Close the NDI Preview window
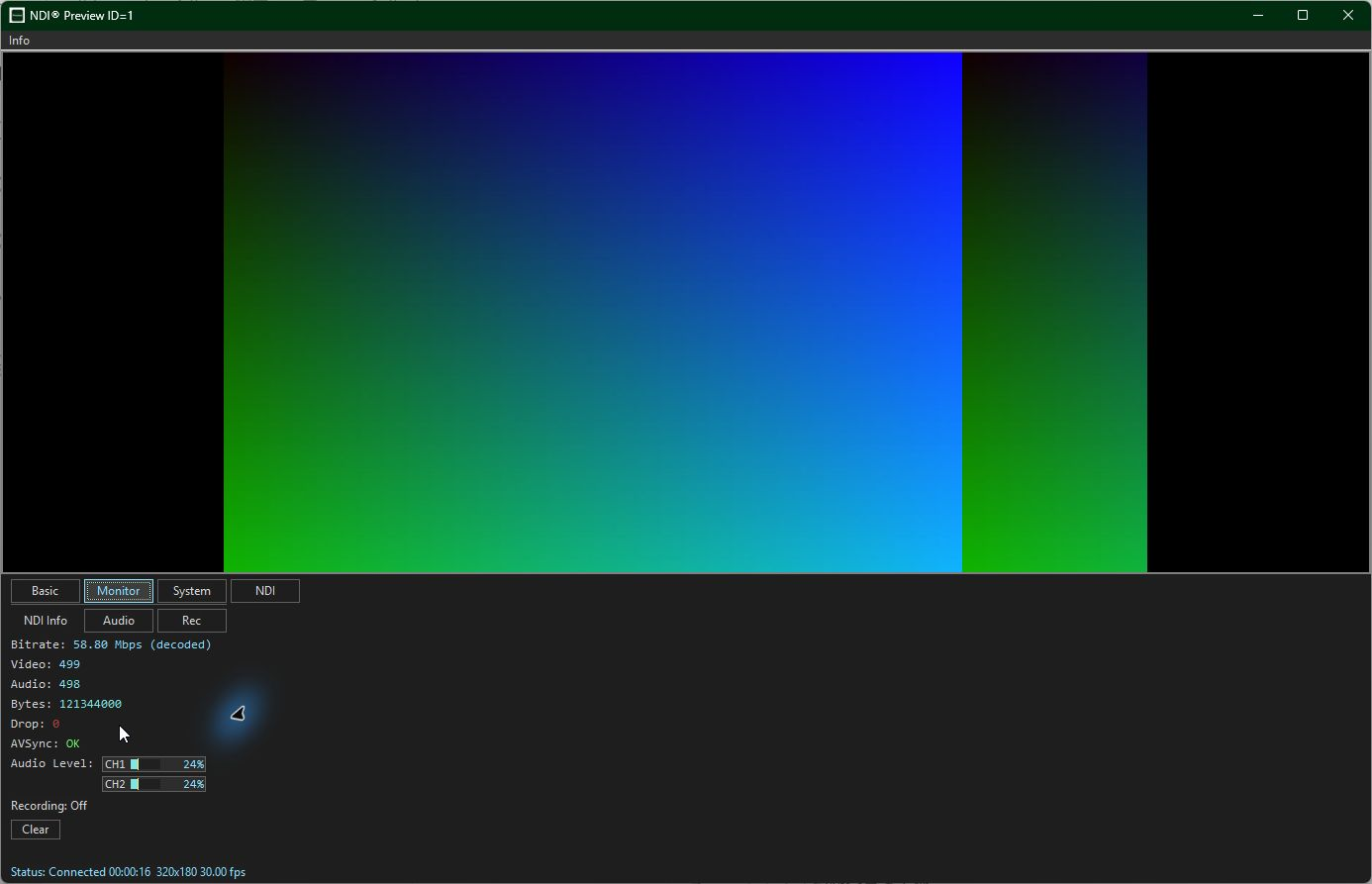 pyautogui.click(x=1348, y=15)
